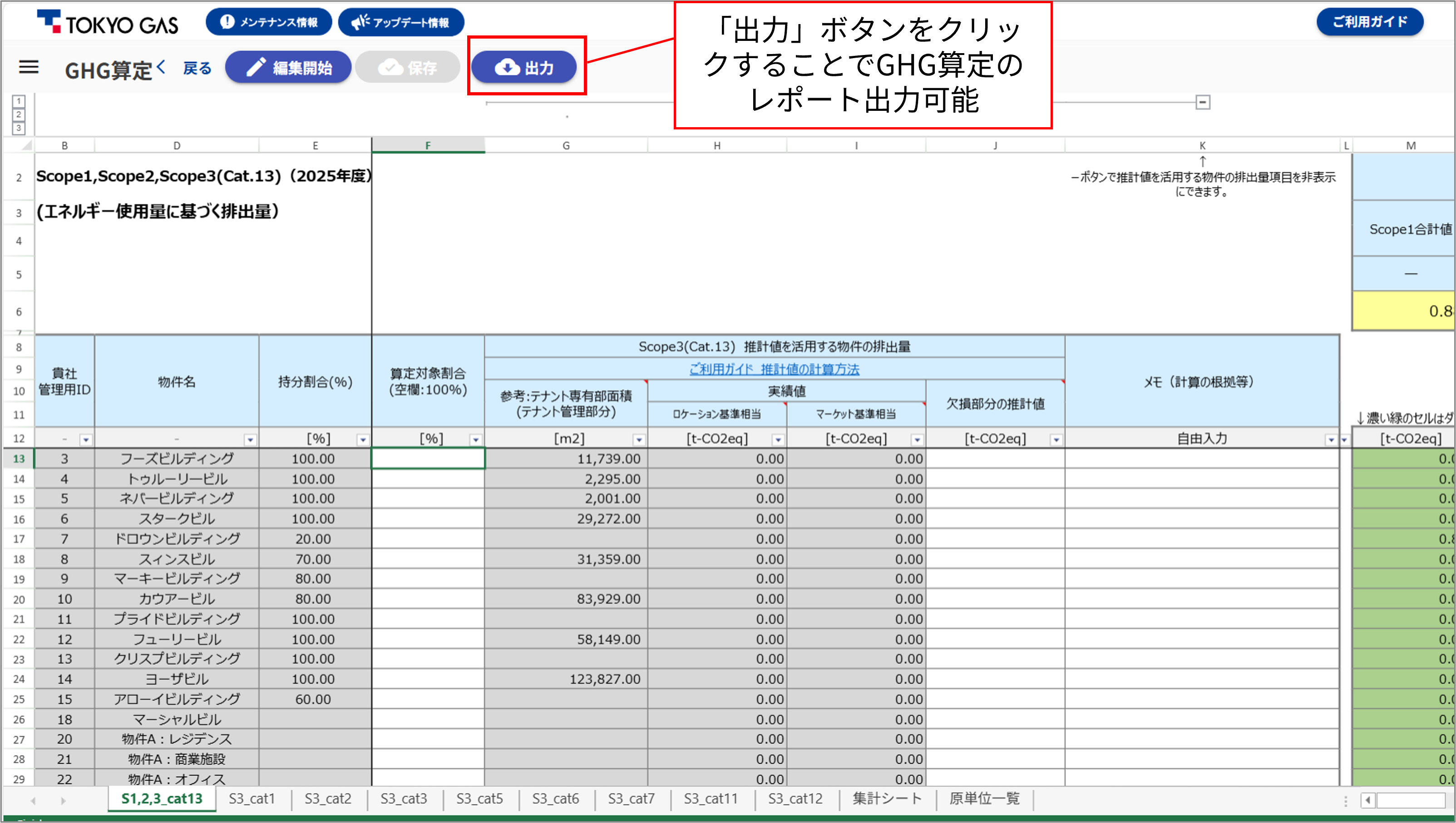The height and width of the screenshot is (823, 1456).
Task: Open 算定対象割合 filter dropdown arrow
Action: 476,440
